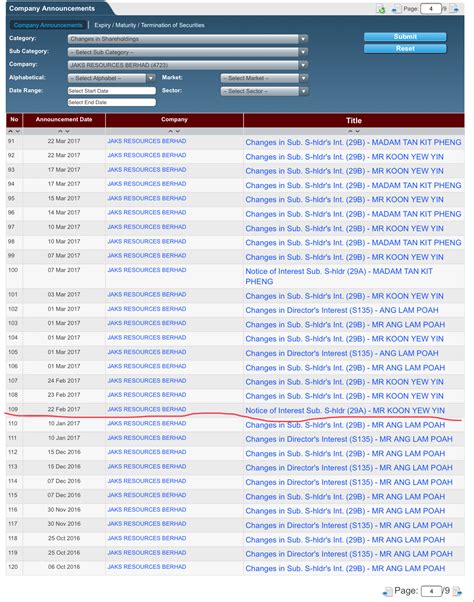Open the Category dropdown showing Changes in Shareholdings
474x602 pixels.
(188, 39)
